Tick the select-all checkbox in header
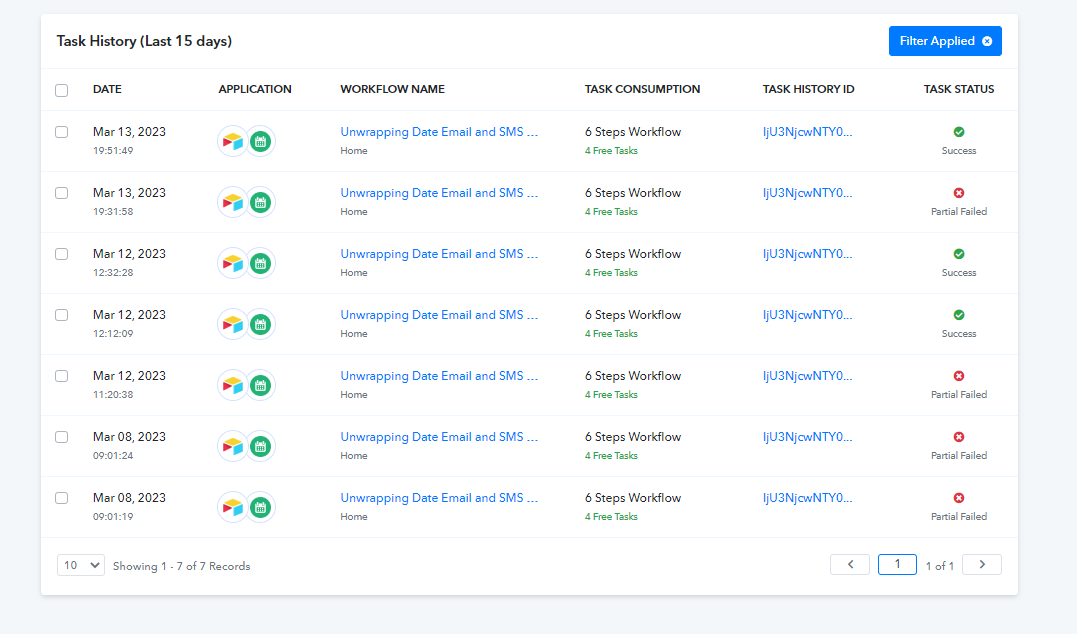This screenshot has width=1077, height=634. [x=62, y=90]
